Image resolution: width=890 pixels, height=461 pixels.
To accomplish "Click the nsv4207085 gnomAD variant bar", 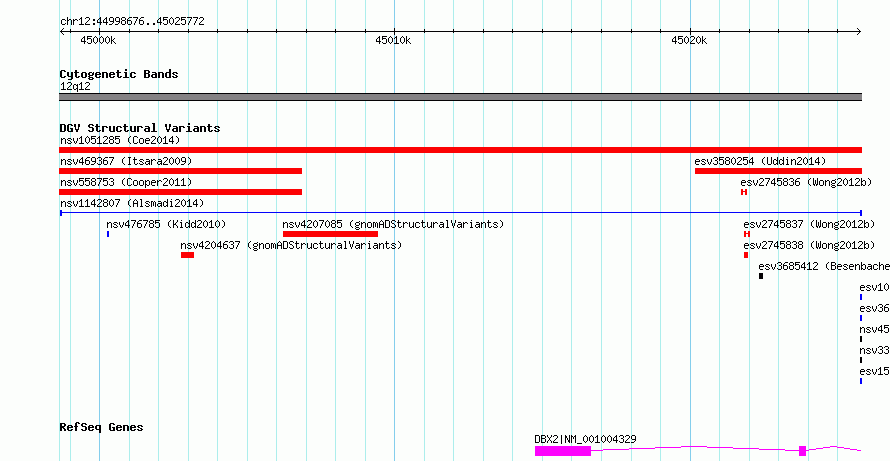I will [330, 234].
